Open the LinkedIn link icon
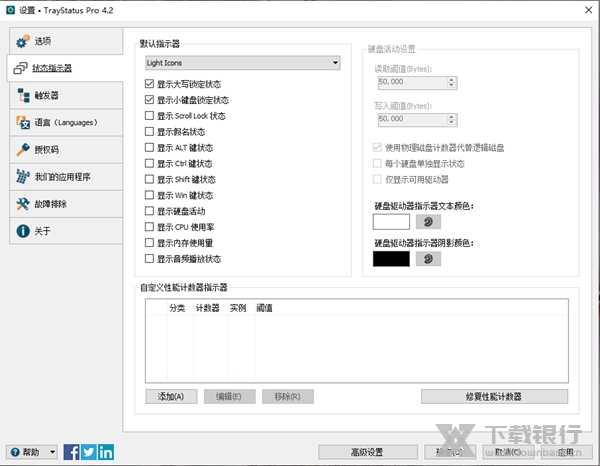 click(x=106, y=452)
